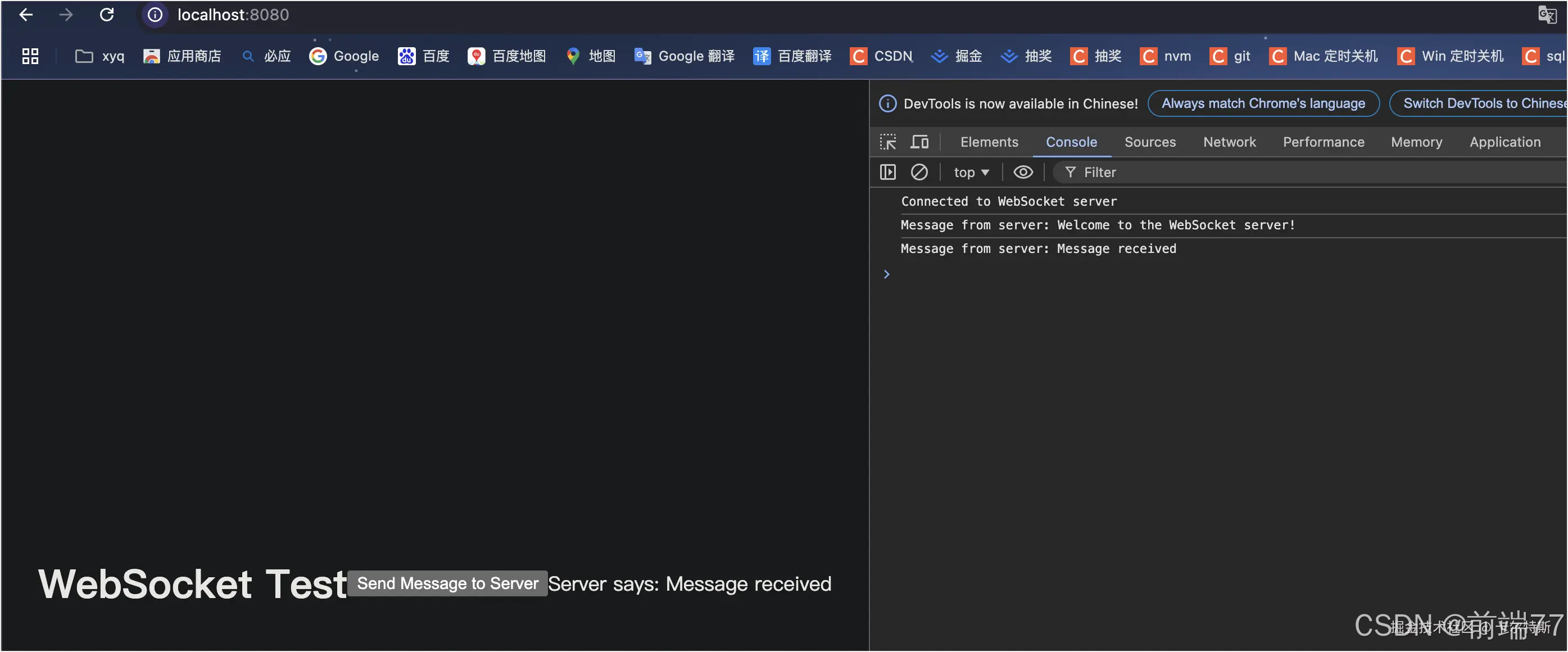The width and height of the screenshot is (1568, 652).
Task: Toggle the console sidebar panel icon
Action: (x=887, y=173)
